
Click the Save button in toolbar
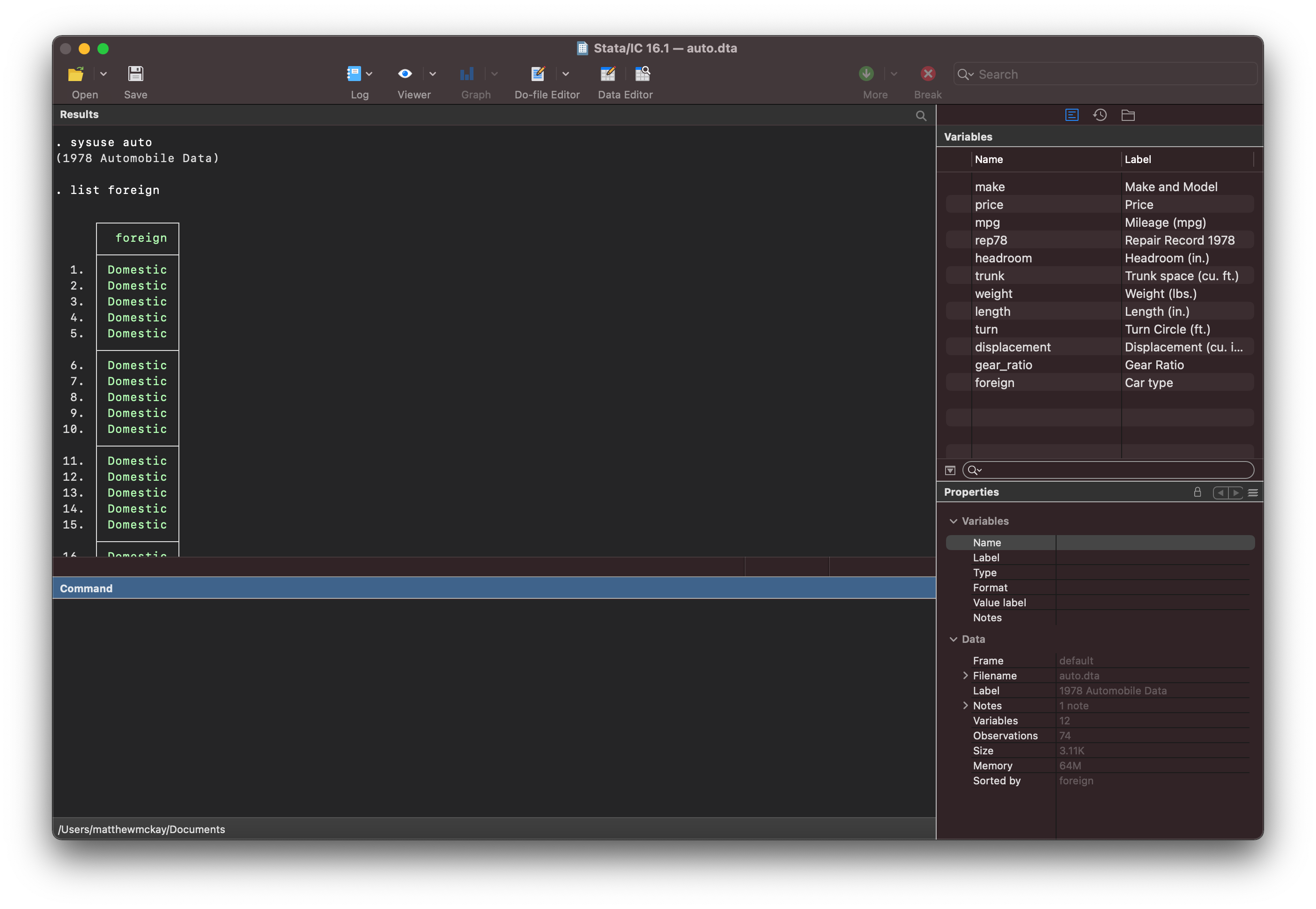pyautogui.click(x=135, y=73)
